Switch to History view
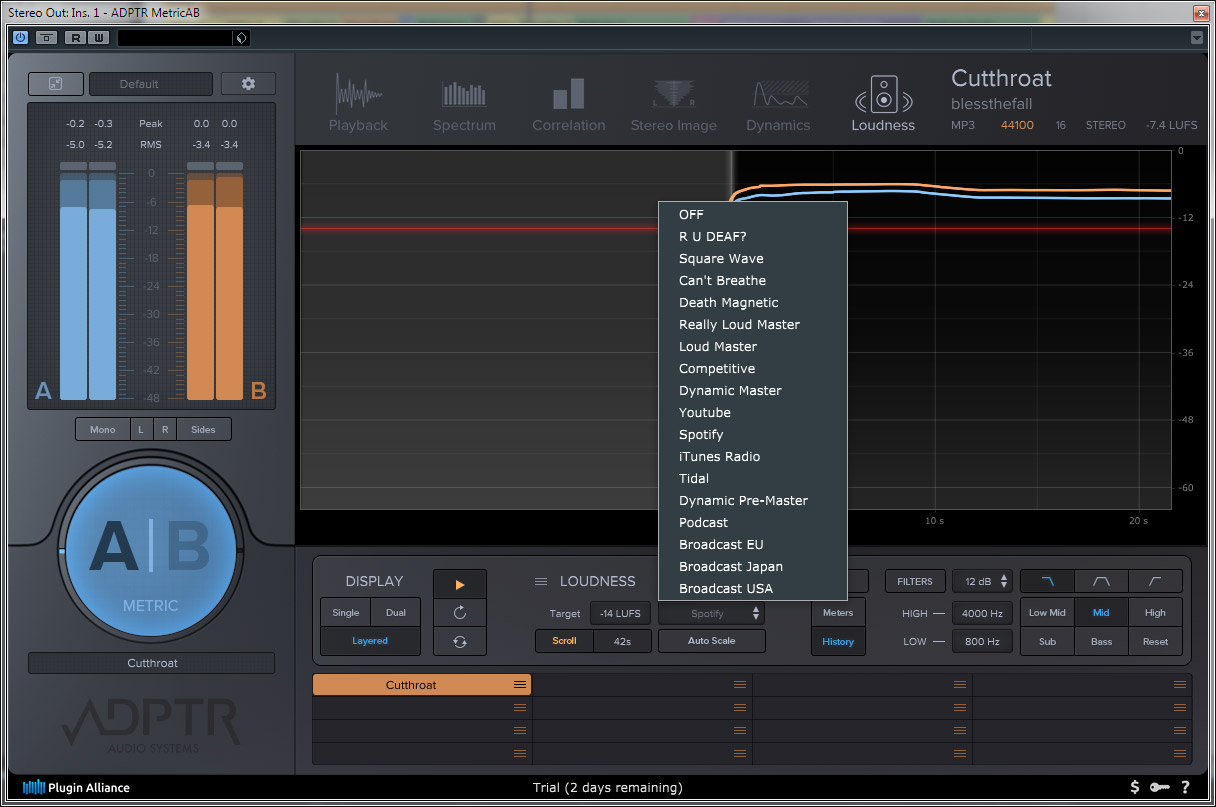1216x807 pixels. click(838, 641)
